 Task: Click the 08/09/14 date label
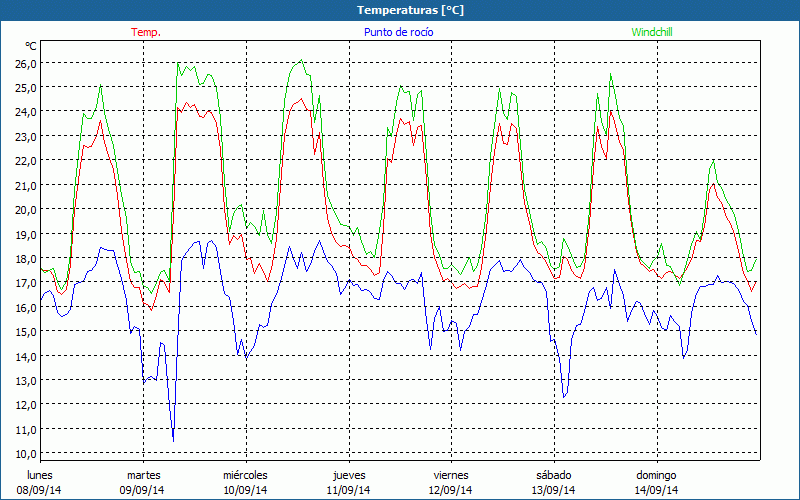40,490
